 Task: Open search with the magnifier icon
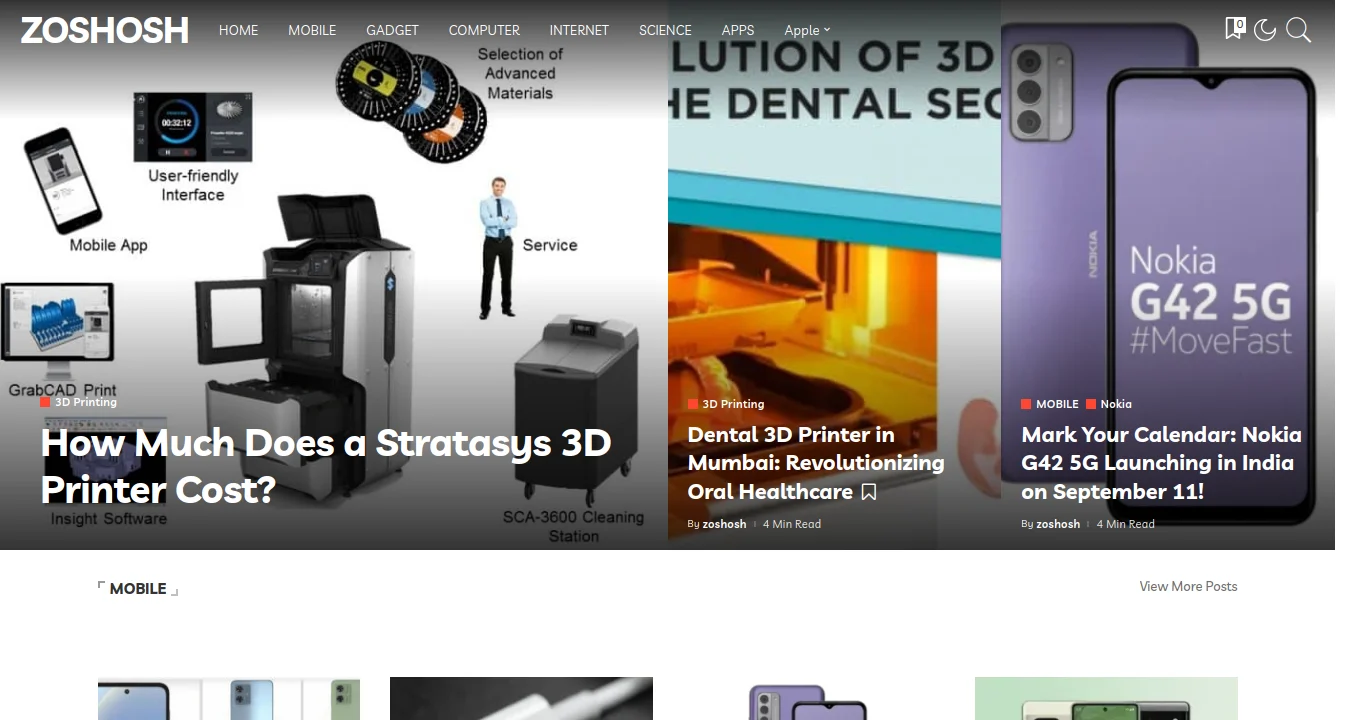1298,30
